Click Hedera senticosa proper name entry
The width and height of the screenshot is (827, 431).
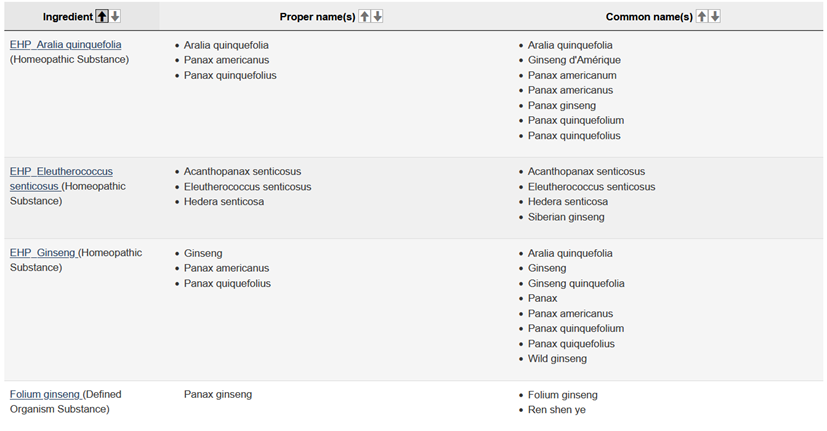pyautogui.click(x=224, y=202)
